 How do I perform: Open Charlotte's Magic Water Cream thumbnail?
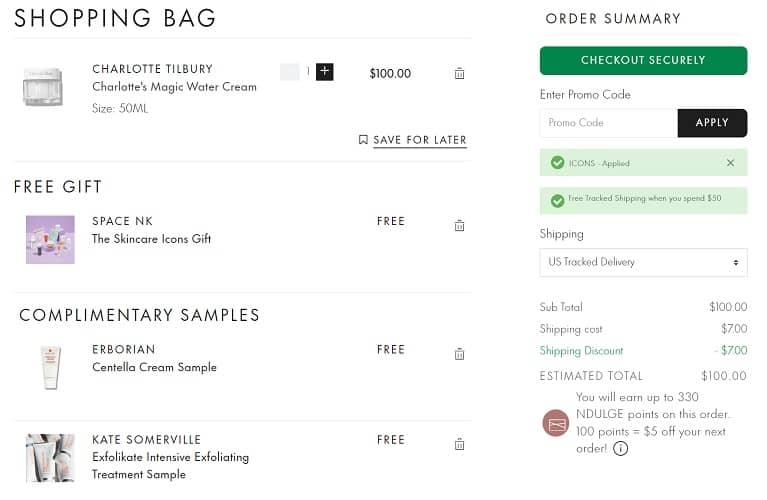[43, 87]
